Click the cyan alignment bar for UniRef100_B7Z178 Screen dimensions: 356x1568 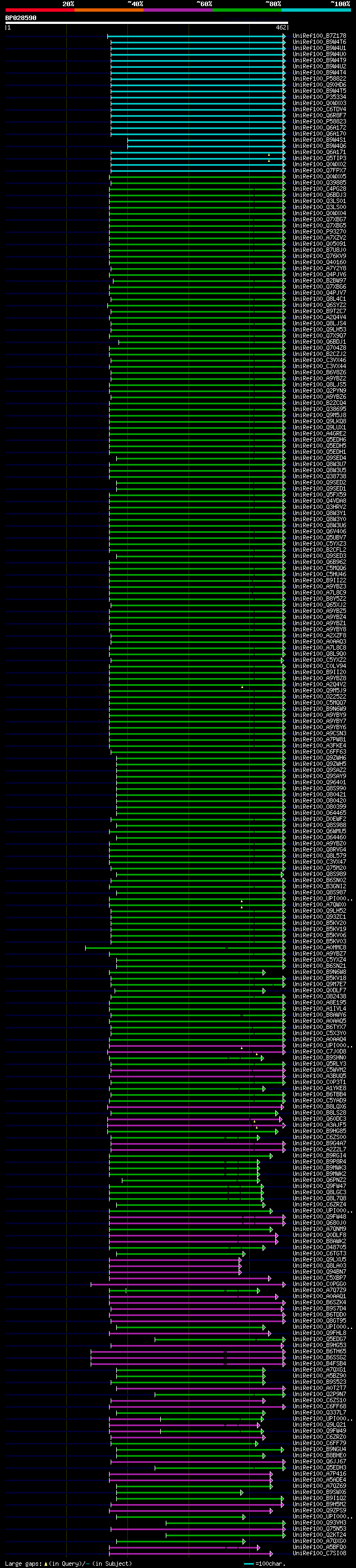(196, 36)
